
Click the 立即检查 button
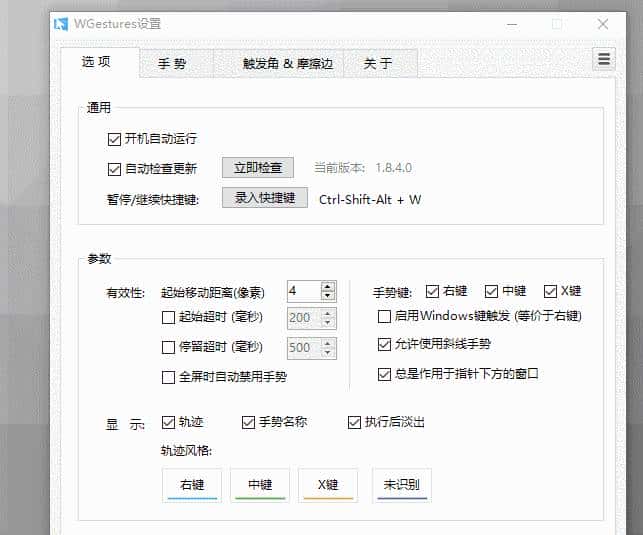point(258,168)
